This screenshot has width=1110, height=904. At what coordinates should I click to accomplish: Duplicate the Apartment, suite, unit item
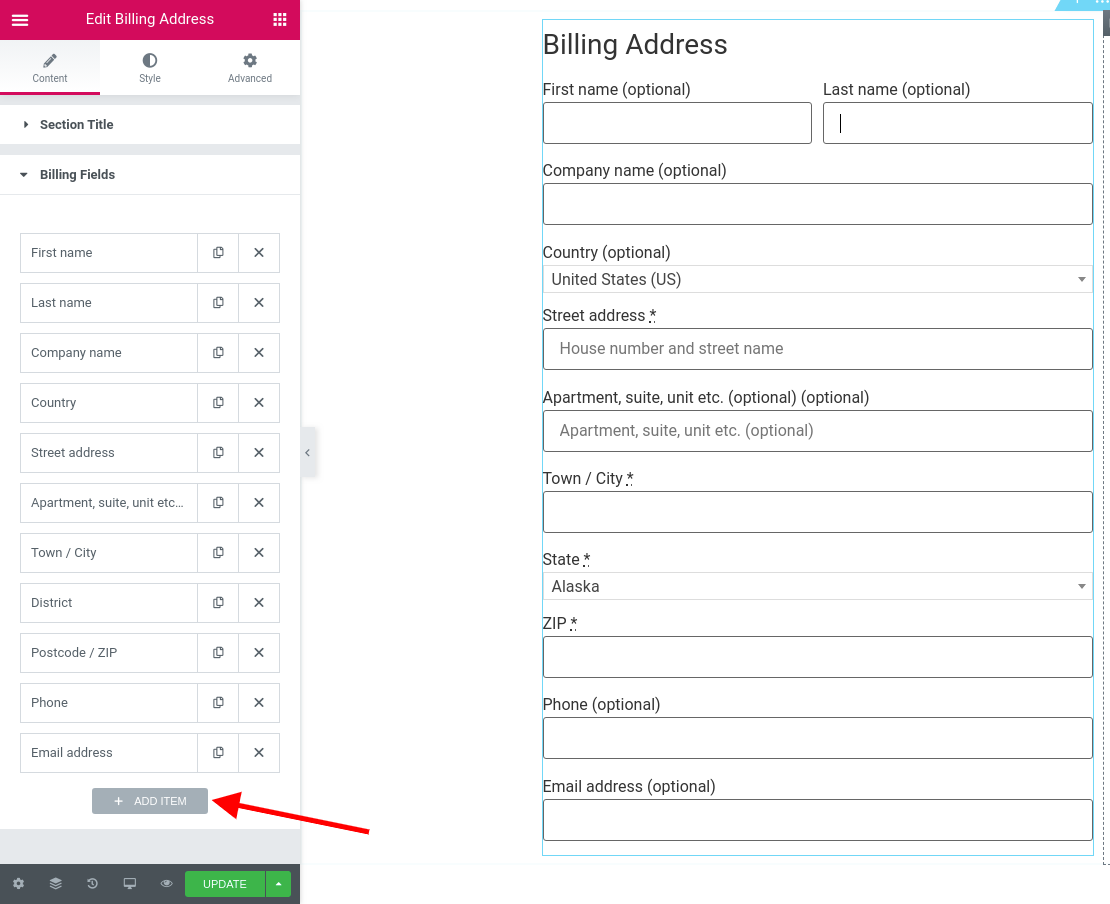[218, 503]
